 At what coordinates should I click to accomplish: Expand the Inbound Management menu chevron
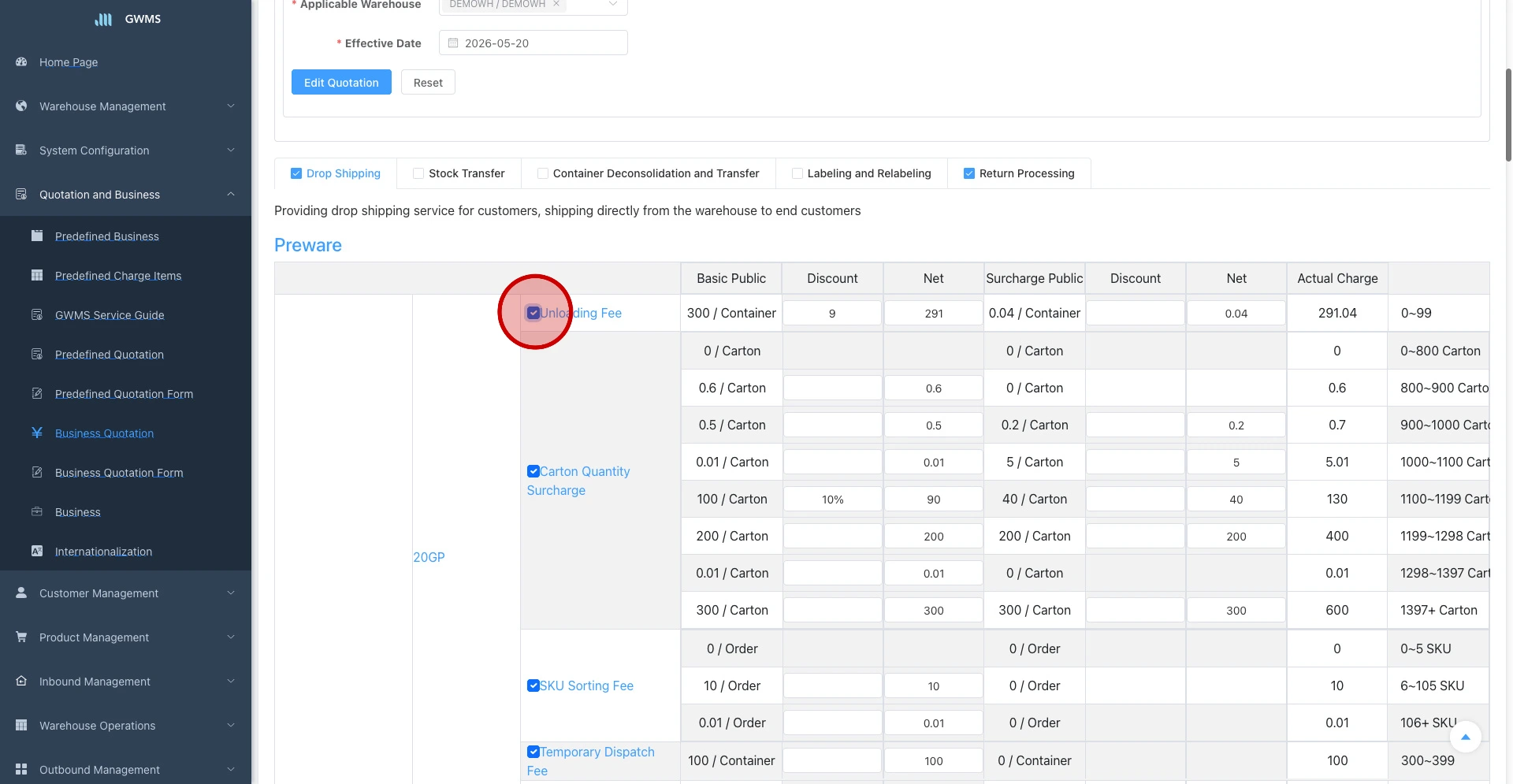pyautogui.click(x=231, y=681)
